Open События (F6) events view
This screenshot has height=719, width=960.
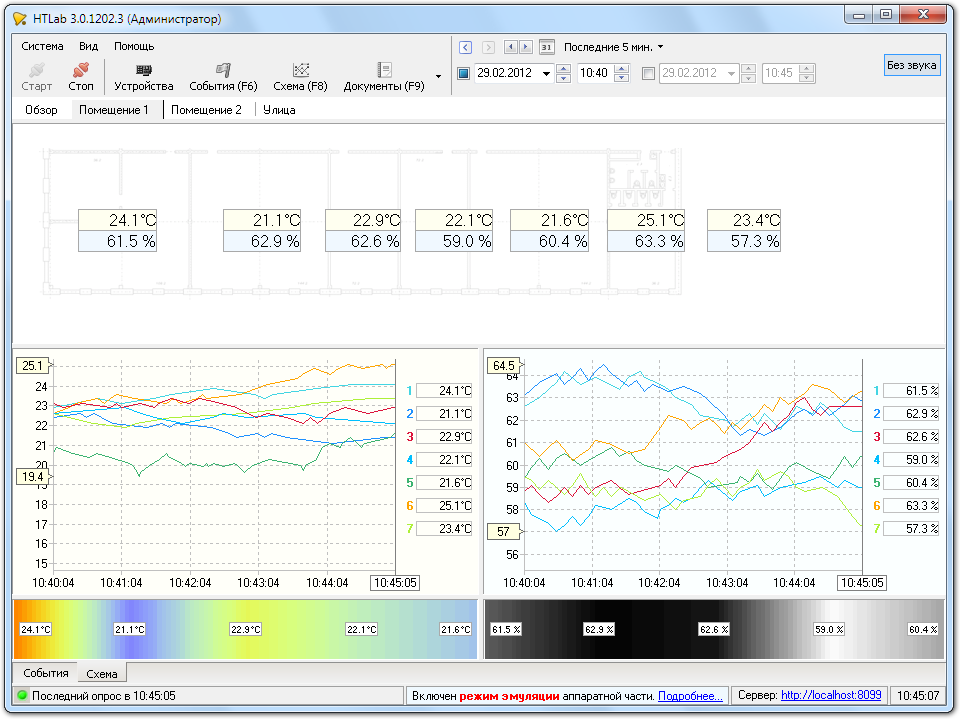coord(223,77)
